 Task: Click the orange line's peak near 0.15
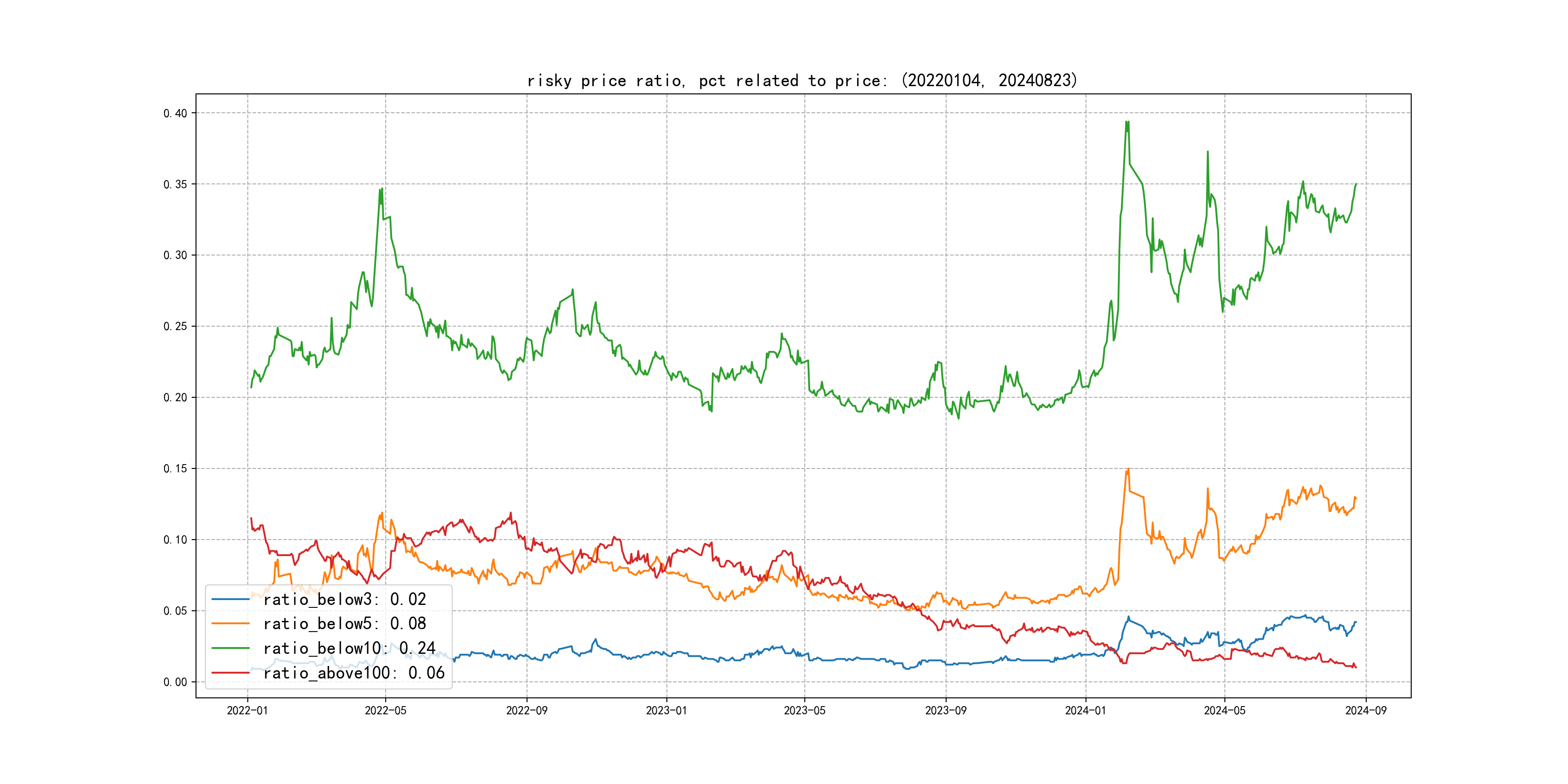[1128, 469]
